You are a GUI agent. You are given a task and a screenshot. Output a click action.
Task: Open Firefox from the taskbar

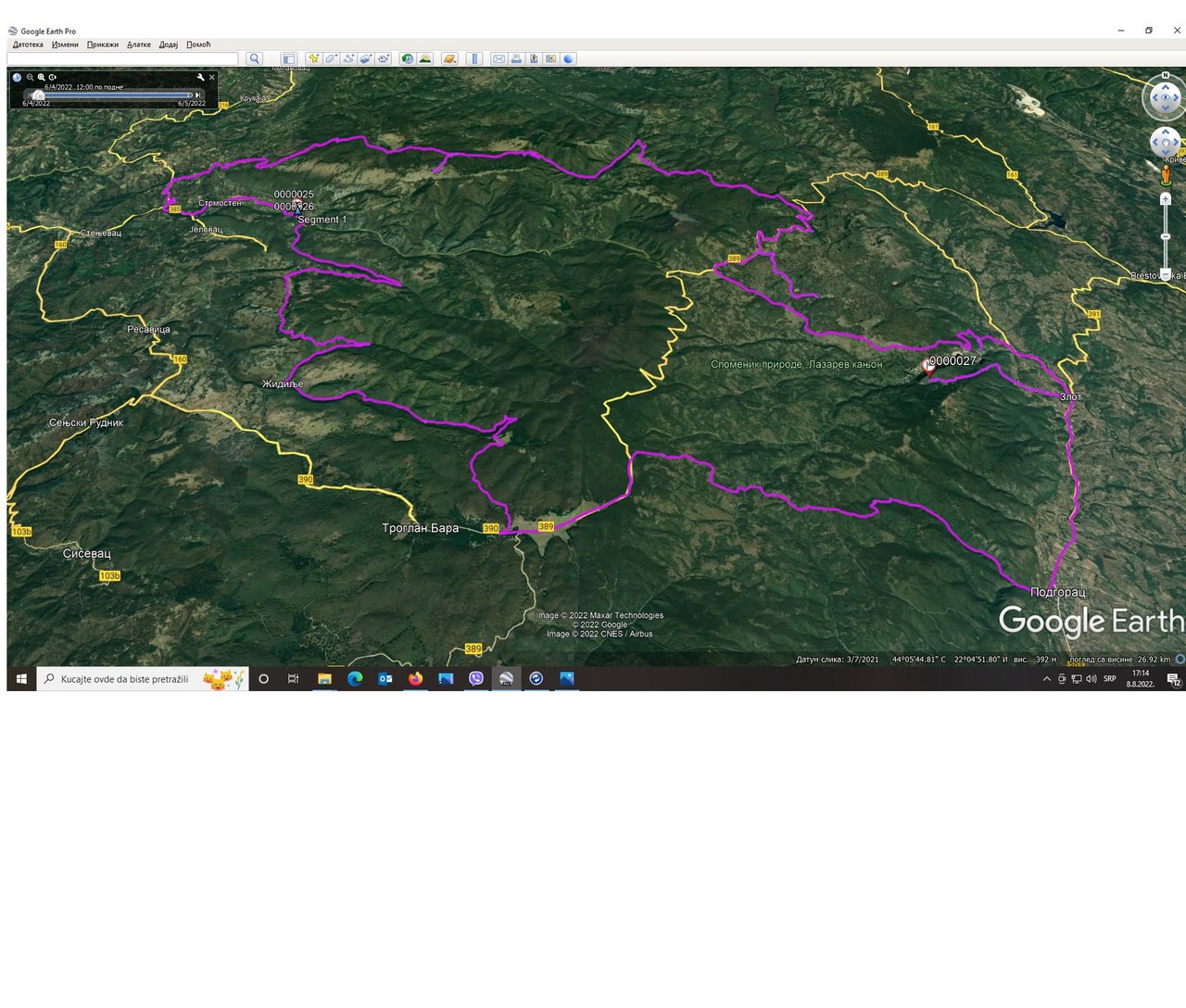click(x=415, y=678)
